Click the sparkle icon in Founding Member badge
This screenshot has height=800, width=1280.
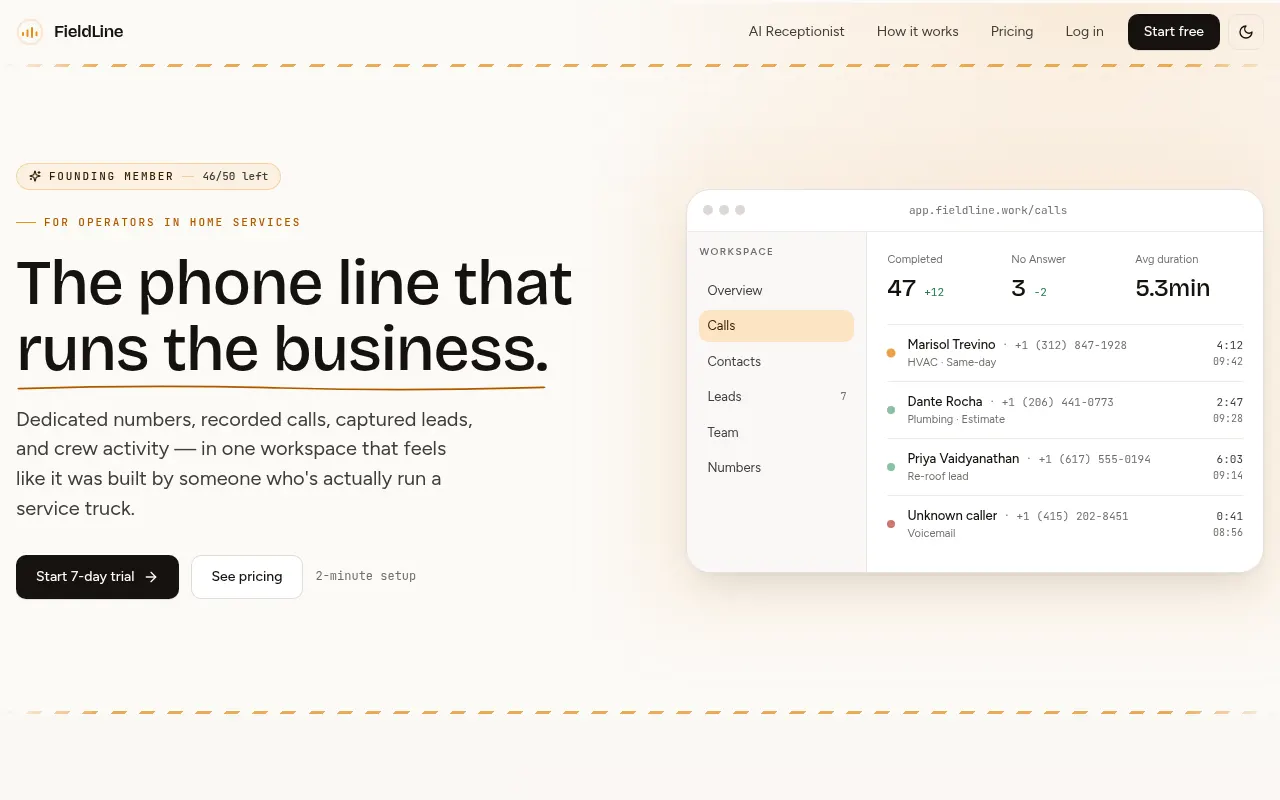coord(35,176)
